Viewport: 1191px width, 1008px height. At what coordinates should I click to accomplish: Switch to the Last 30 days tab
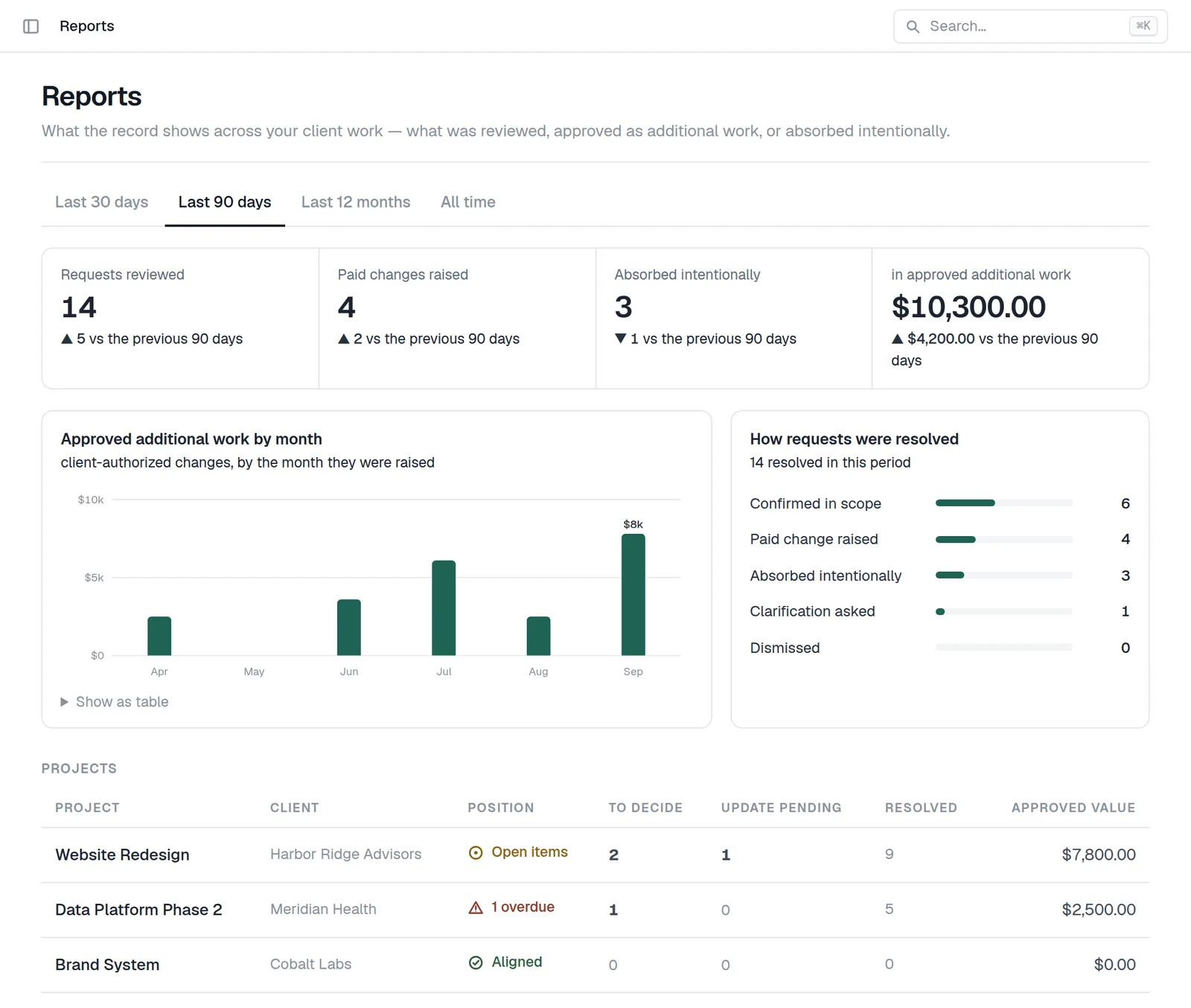pyautogui.click(x=102, y=202)
